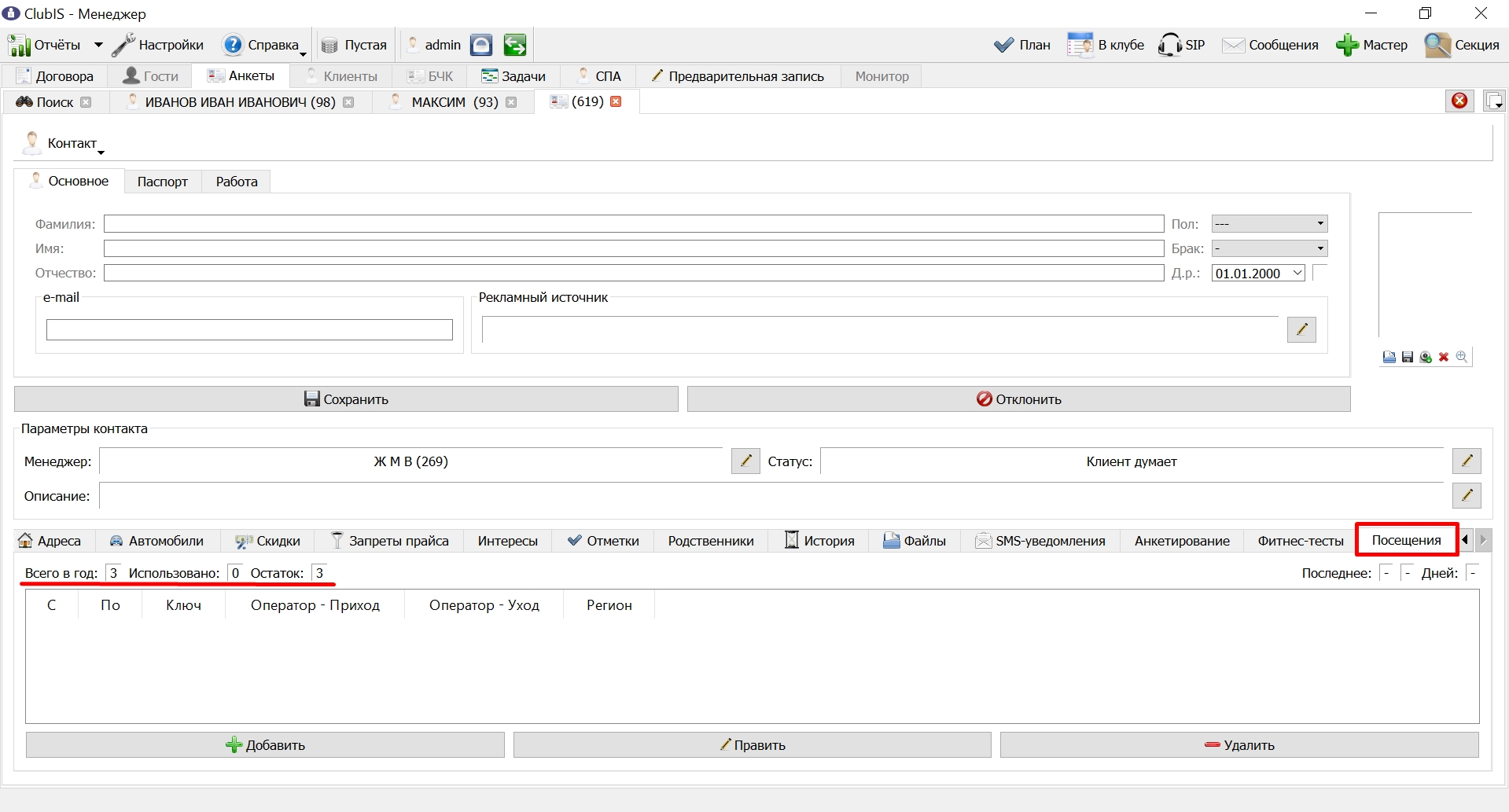This screenshot has height=812, width=1509.
Task: Click the lock icon next to admin
Action: [481, 45]
